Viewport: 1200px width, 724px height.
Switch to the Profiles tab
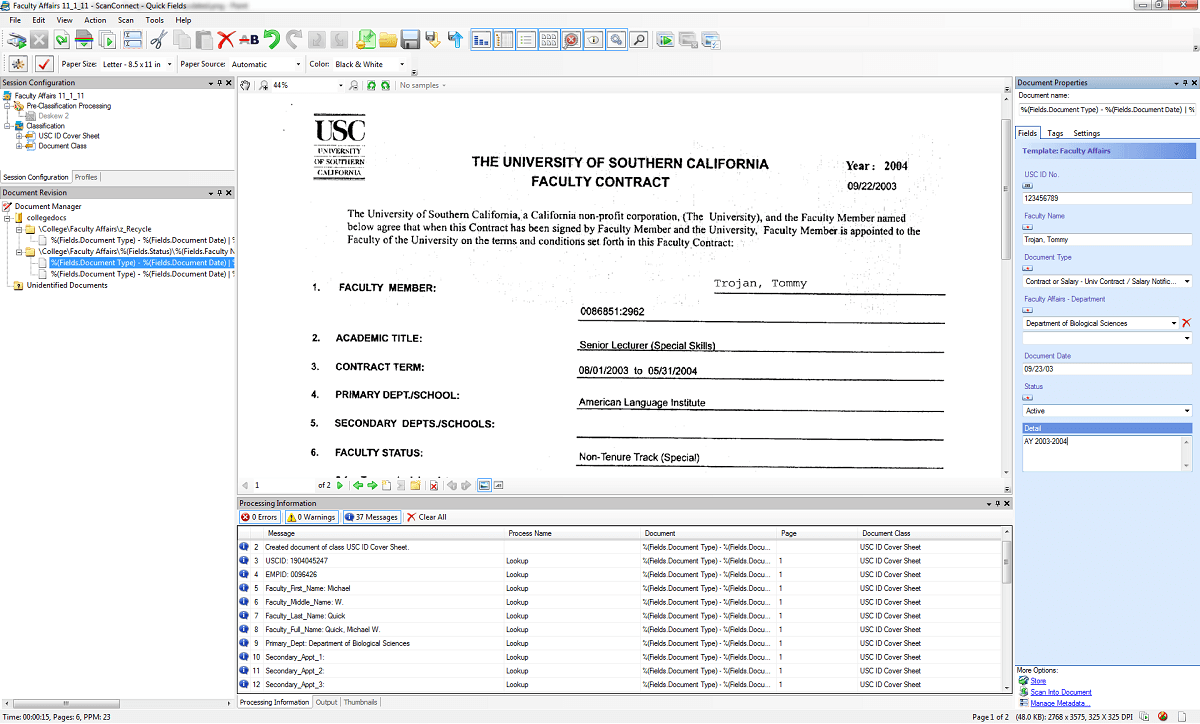pyautogui.click(x=86, y=177)
